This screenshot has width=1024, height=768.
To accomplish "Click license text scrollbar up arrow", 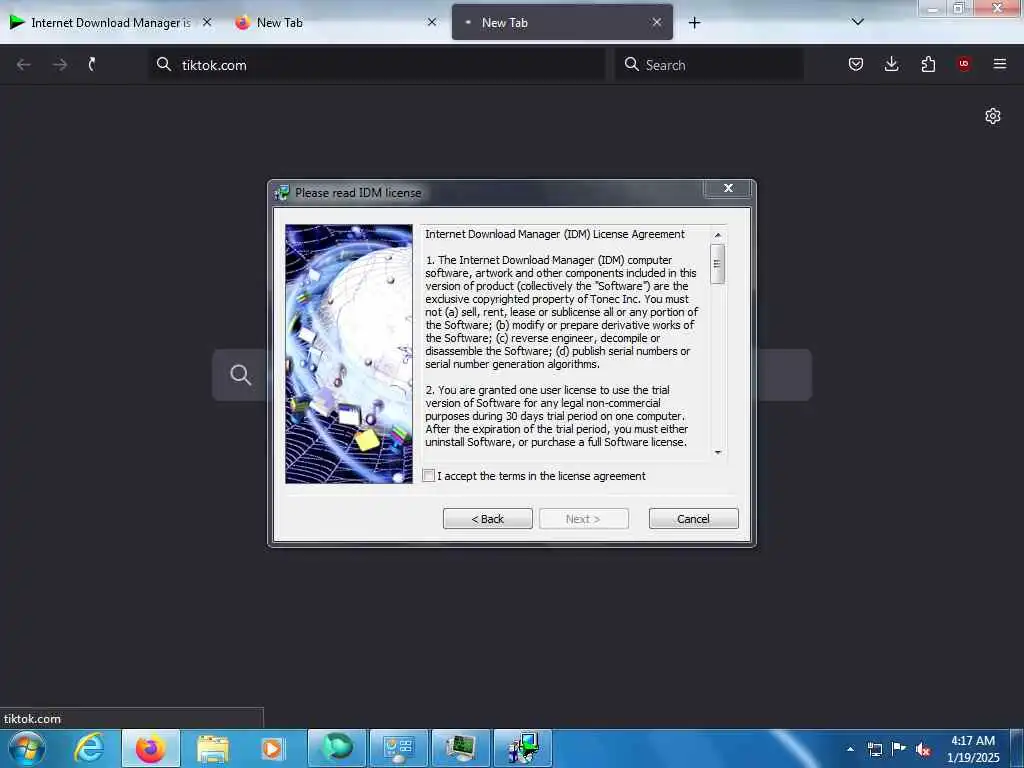I will [717, 235].
